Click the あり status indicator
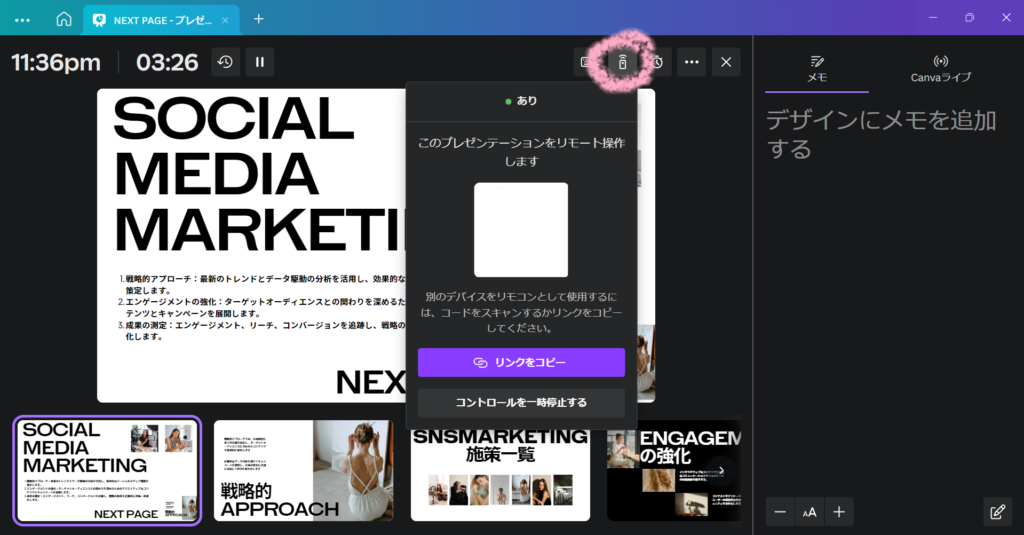Image resolution: width=1024 pixels, height=535 pixels. [521, 101]
